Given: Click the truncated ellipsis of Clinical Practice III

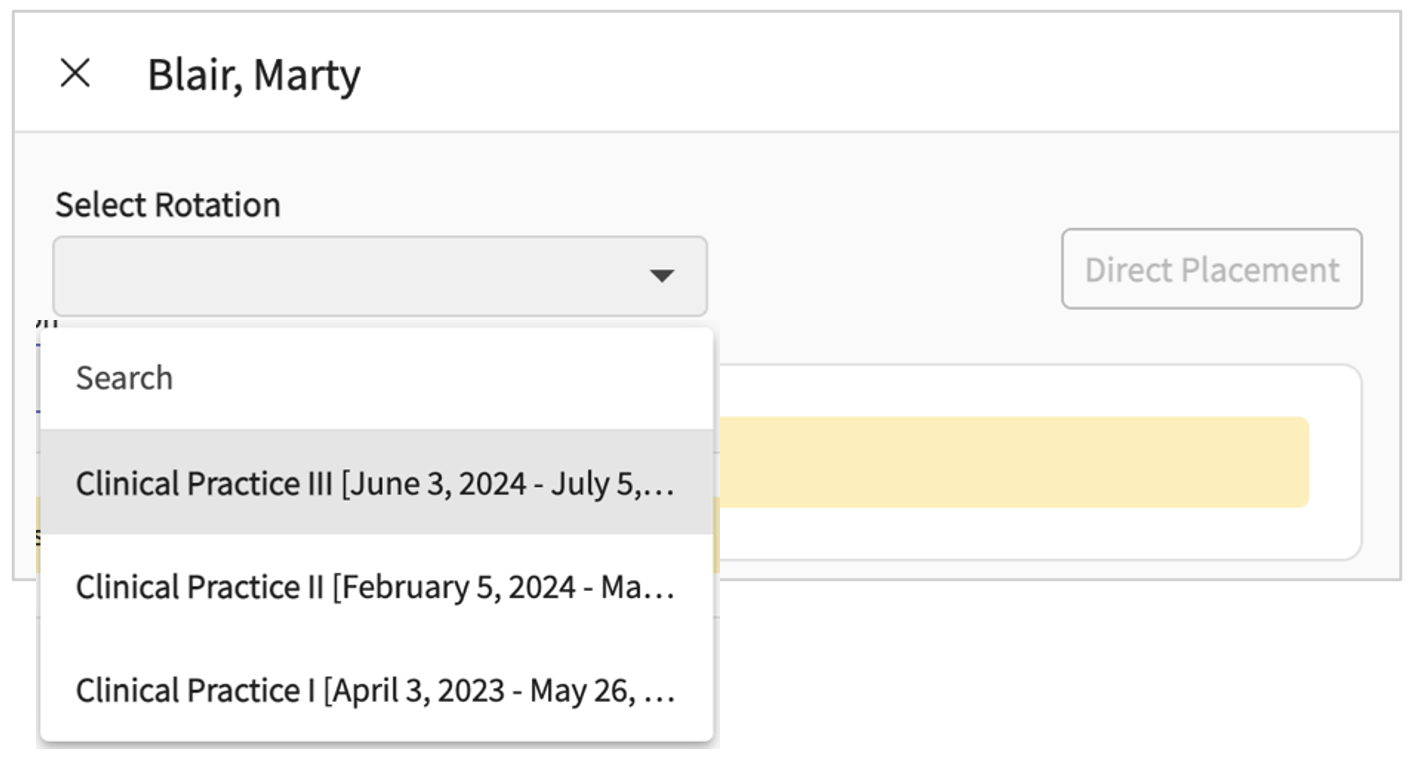Looking at the screenshot, I should (x=662, y=485).
